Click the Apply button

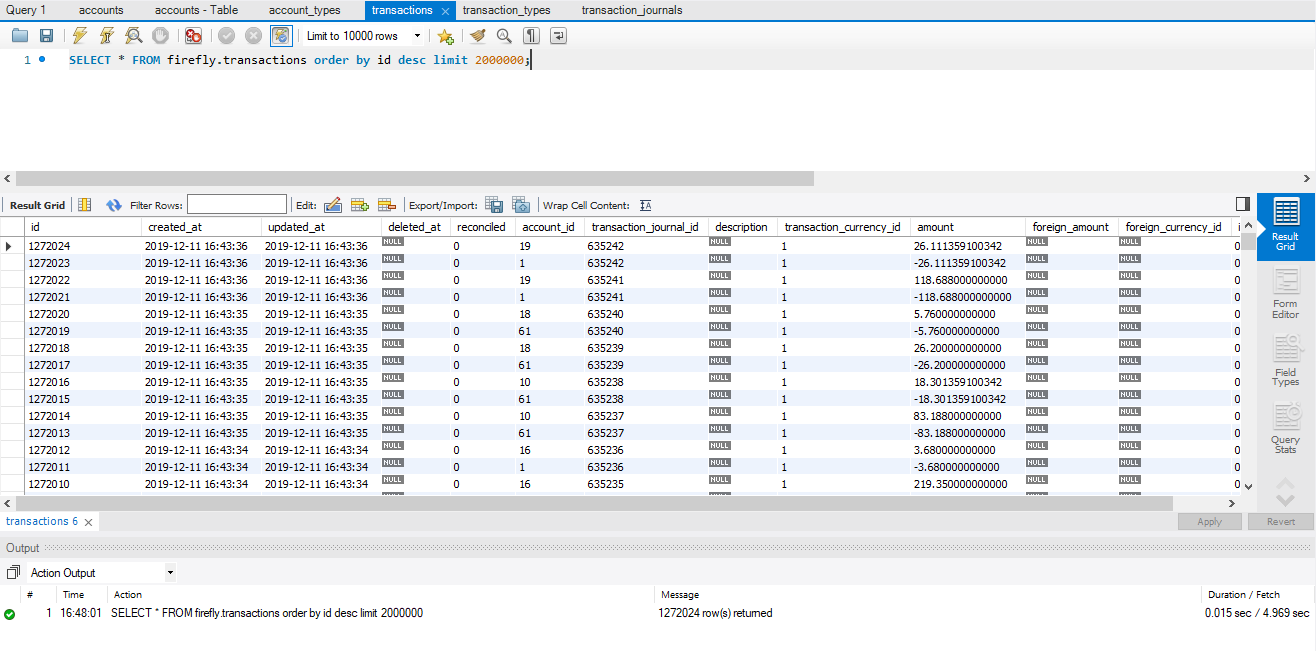1209,521
